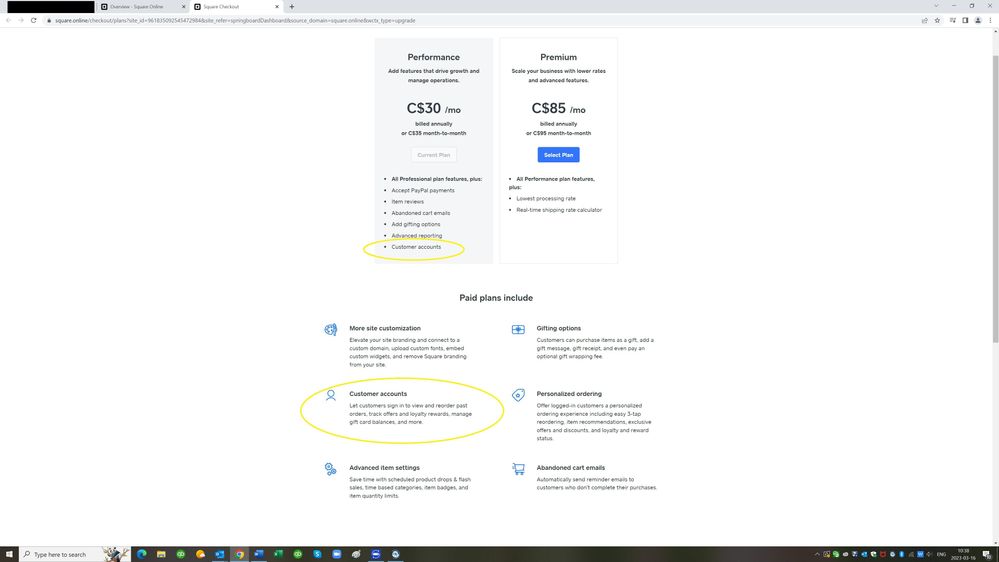Click the greyed-out Current Plan button
The height and width of the screenshot is (562, 999).
(433, 155)
